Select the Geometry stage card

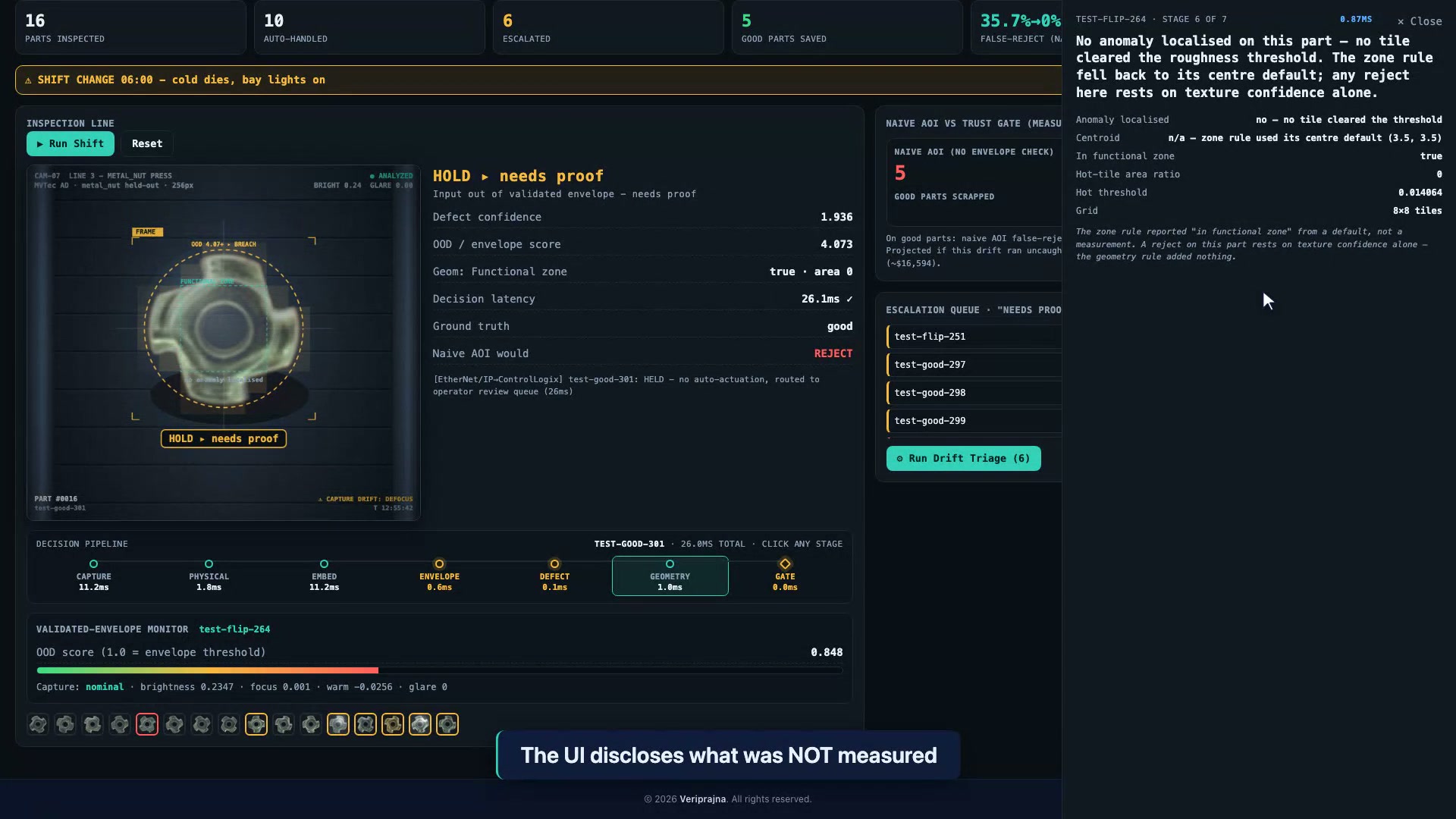[670, 576]
